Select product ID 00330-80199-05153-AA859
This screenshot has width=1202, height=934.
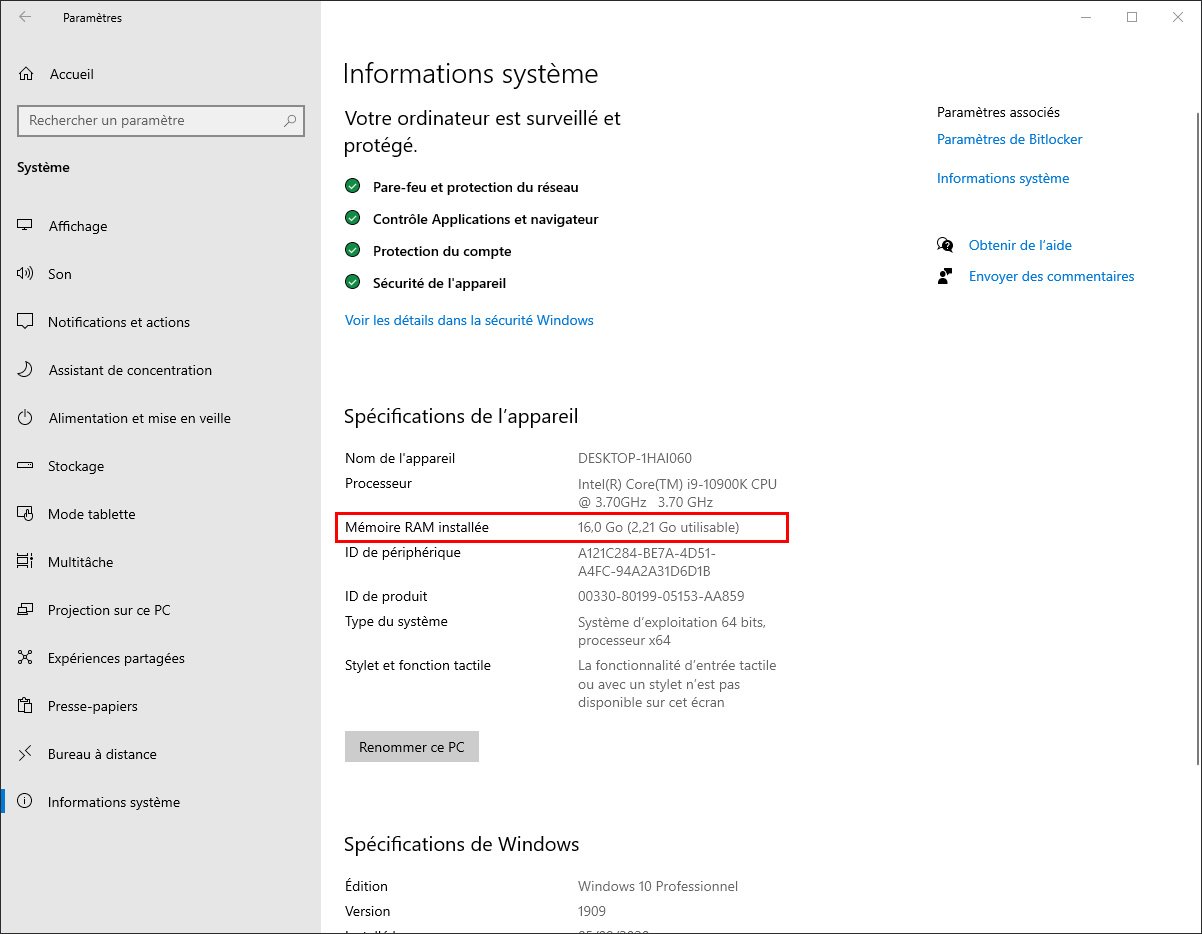point(661,596)
